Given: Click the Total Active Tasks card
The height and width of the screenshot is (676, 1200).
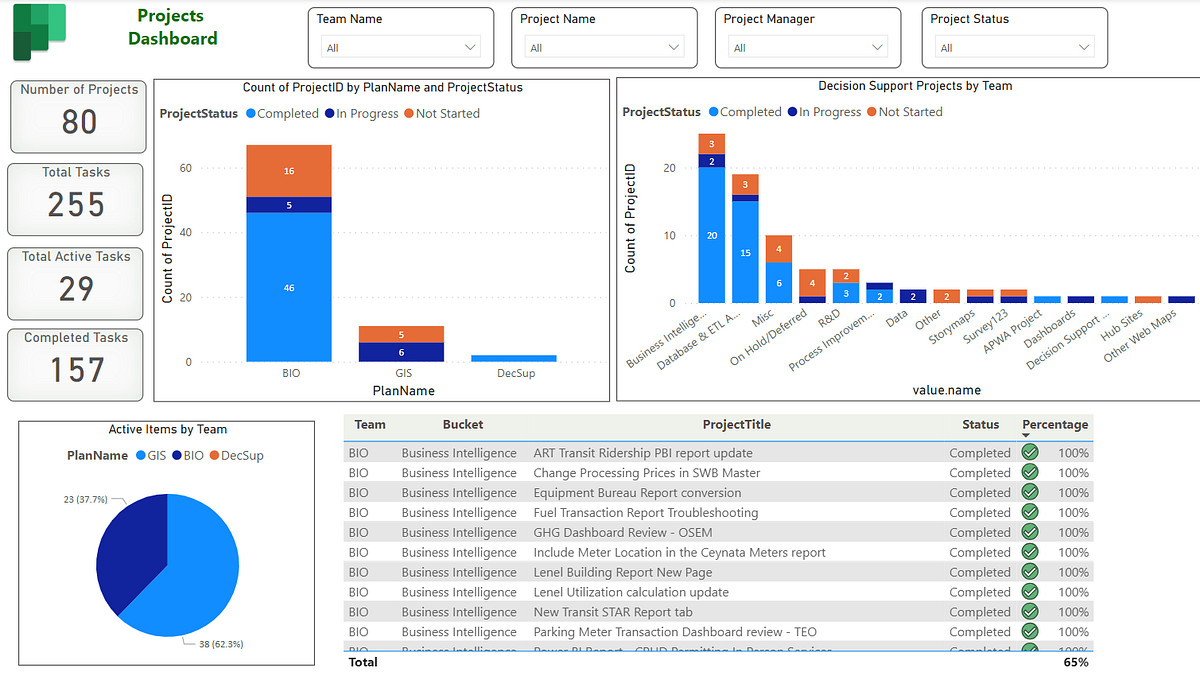Looking at the screenshot, I should (x=77, y=284).
